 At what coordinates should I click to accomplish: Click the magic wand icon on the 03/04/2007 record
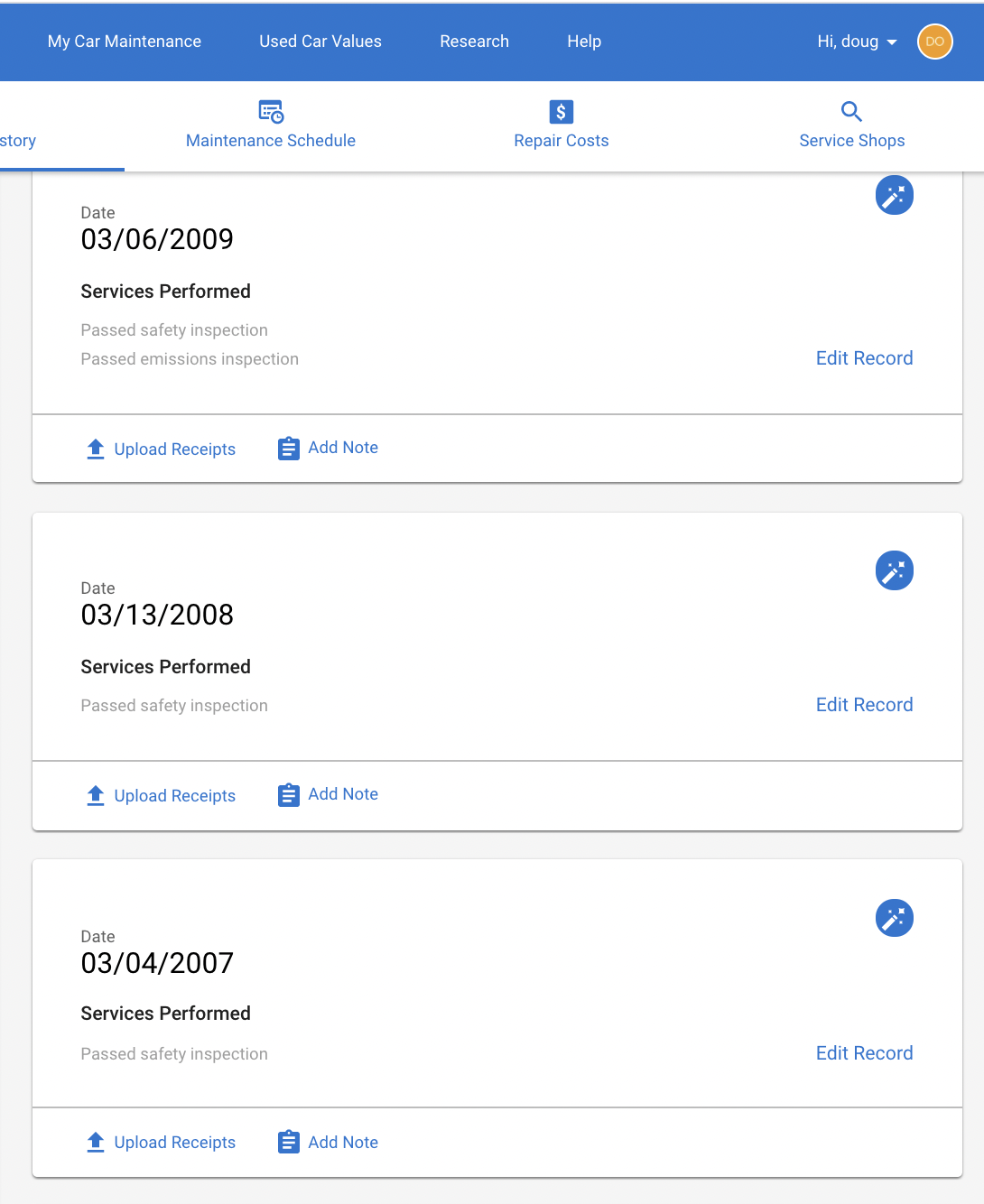point(895,918)
